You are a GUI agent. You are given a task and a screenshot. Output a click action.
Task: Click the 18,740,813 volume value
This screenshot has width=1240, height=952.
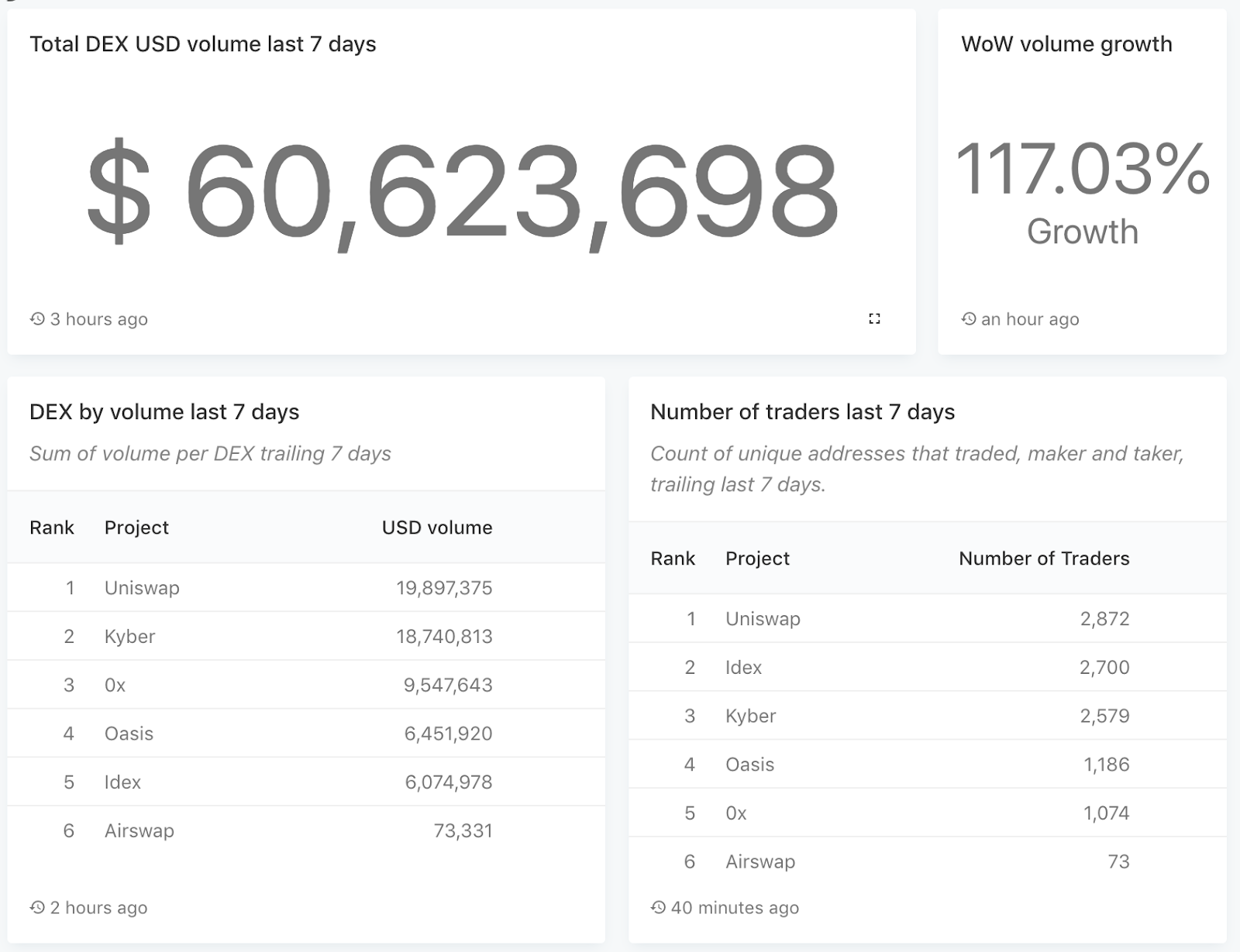coord(444,637)
